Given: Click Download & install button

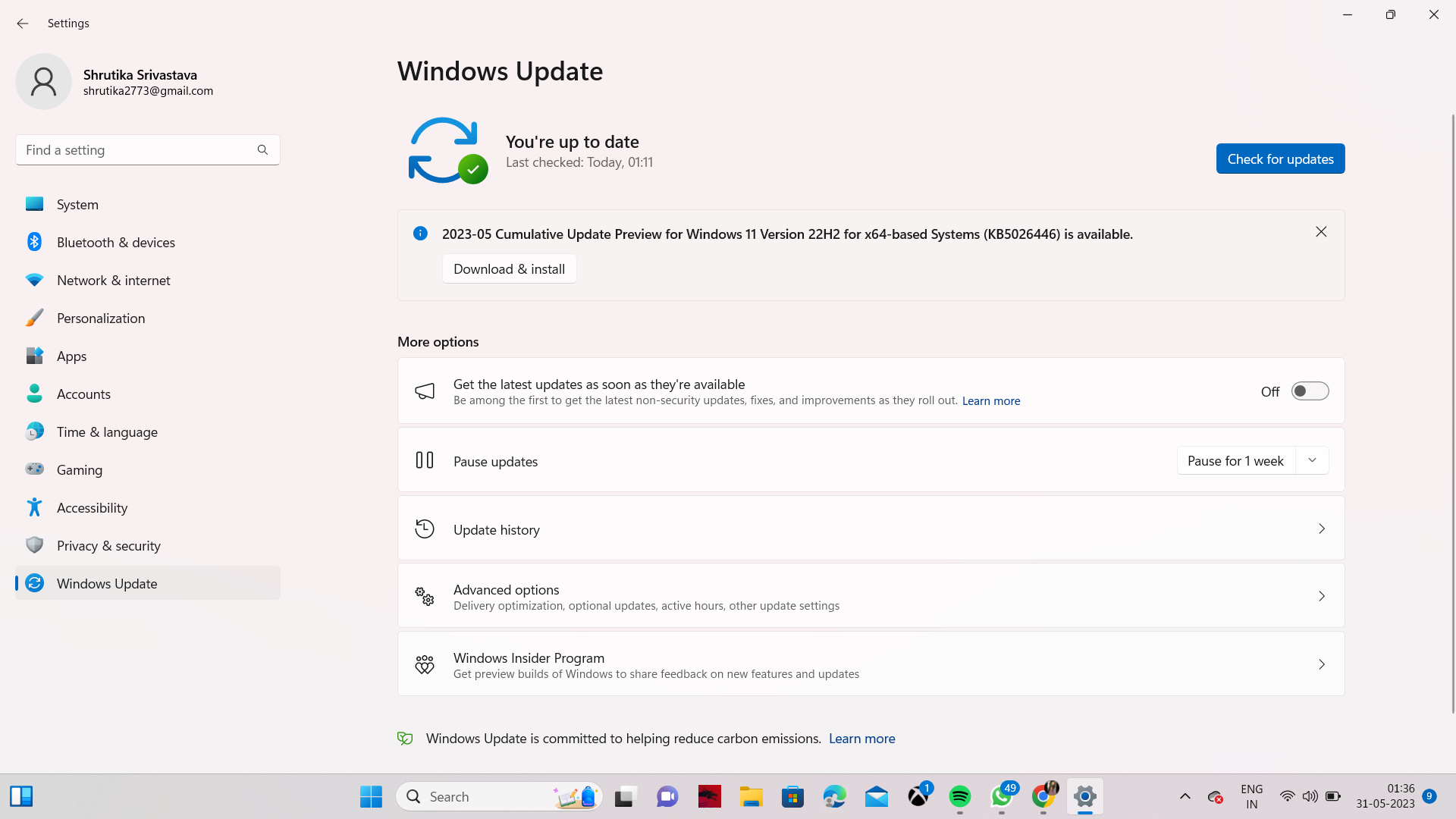Looking at the screenshot, I should (509, 269).
